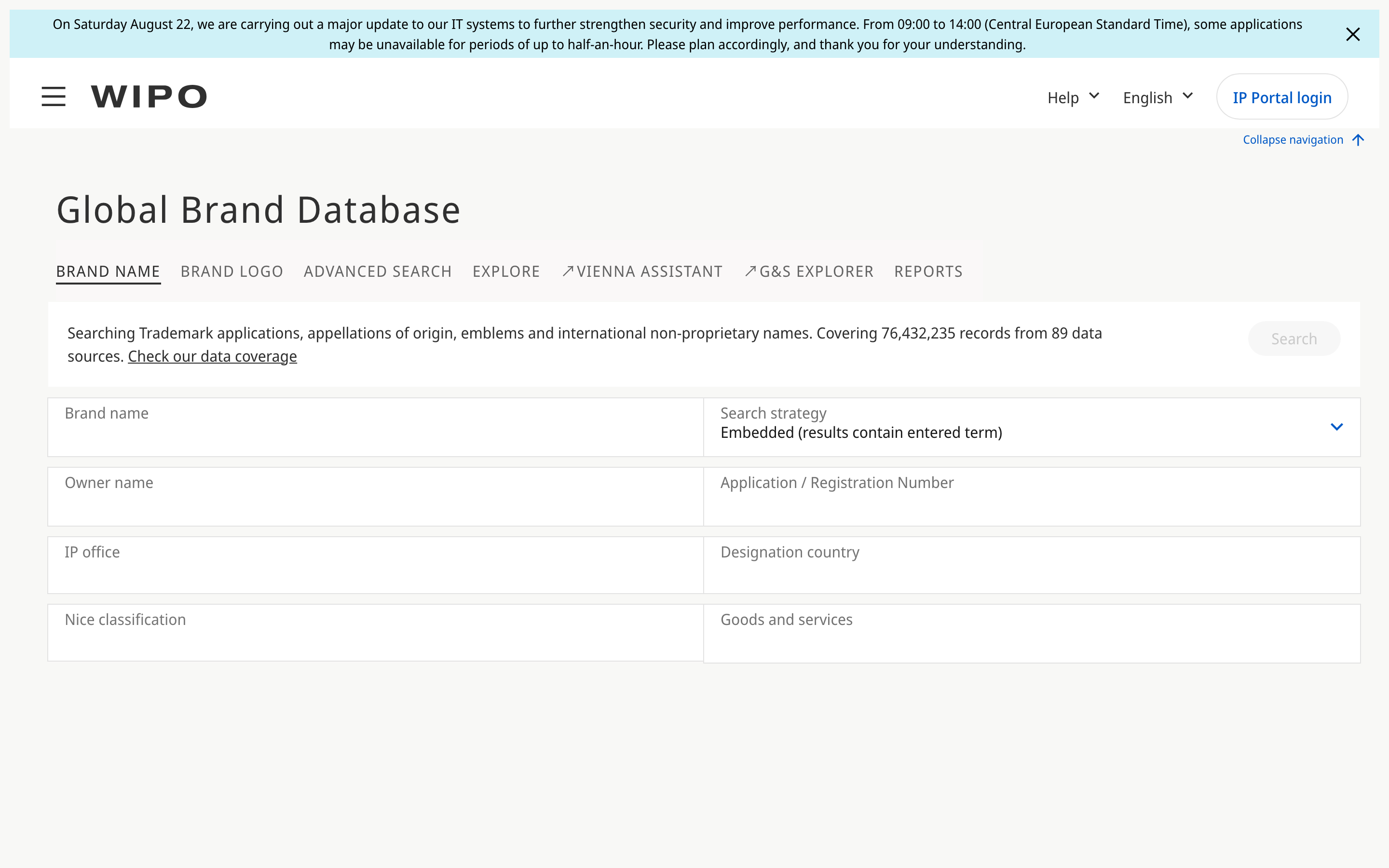Click the IP office field

pos(375,565)
